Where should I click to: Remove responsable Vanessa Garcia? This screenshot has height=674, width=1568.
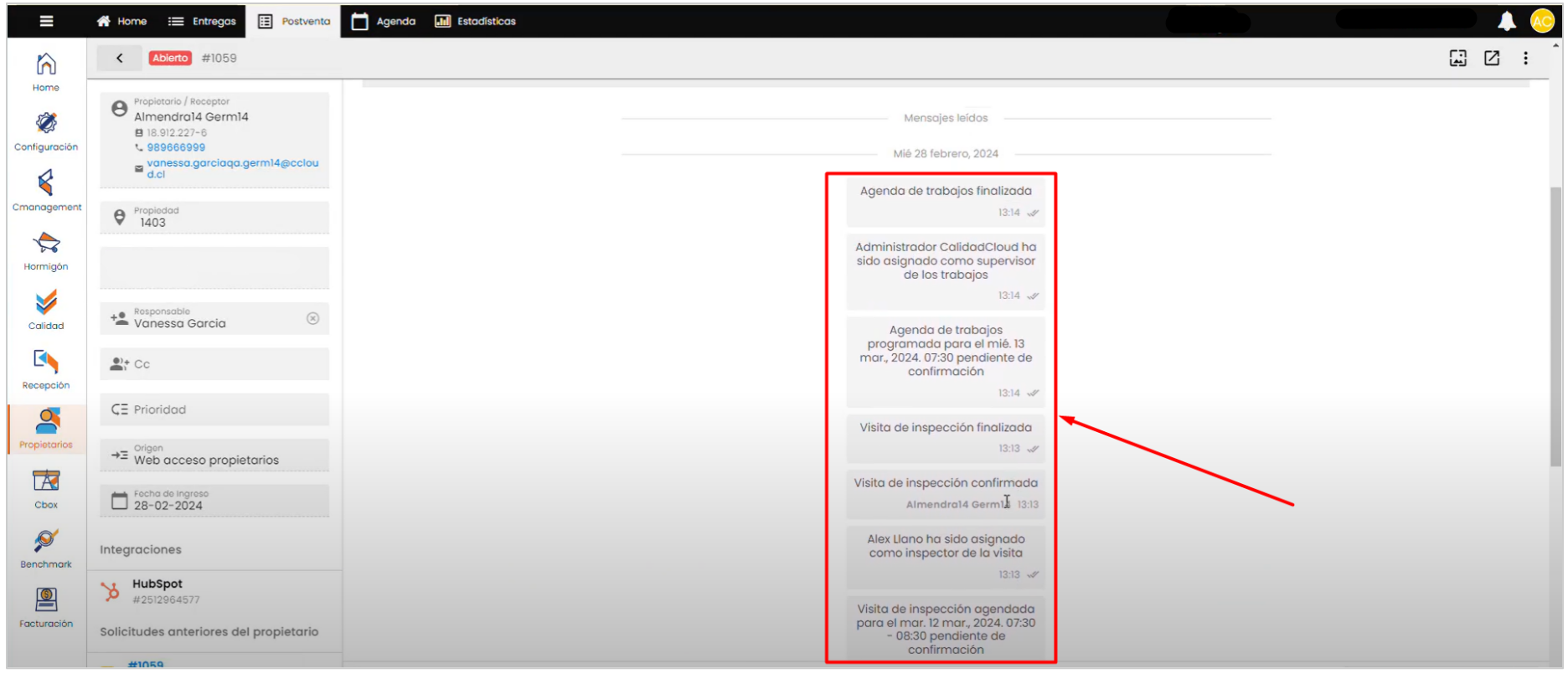click(312, 318)
